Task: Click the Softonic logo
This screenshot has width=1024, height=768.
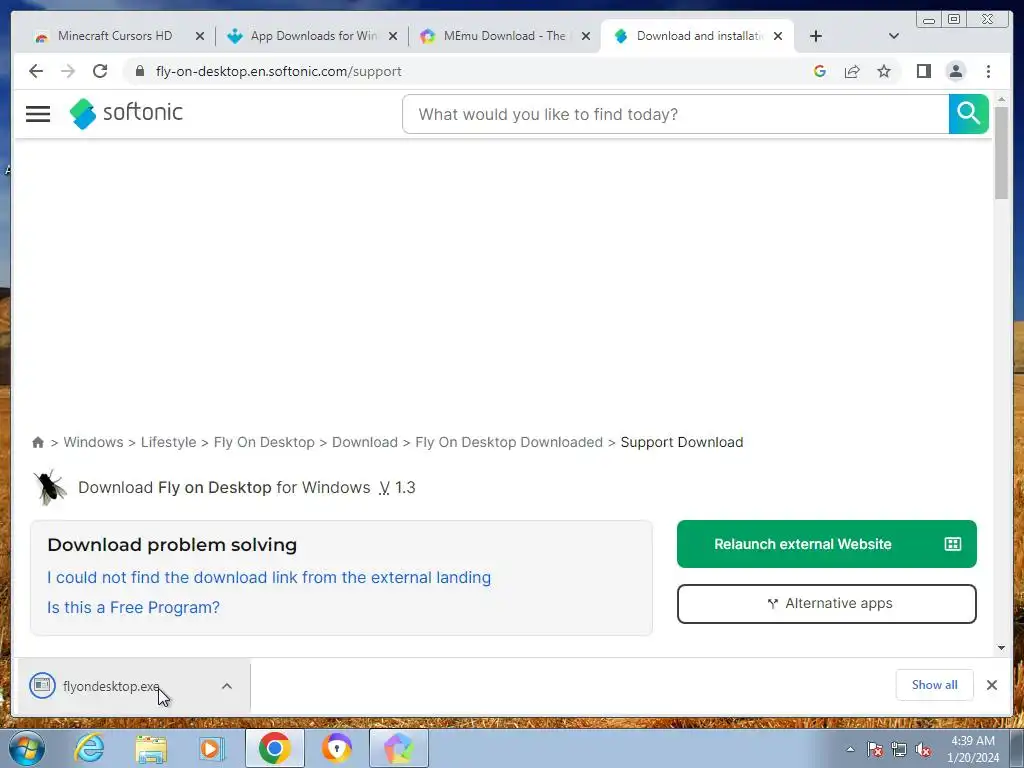Action: tap(126, 113)
